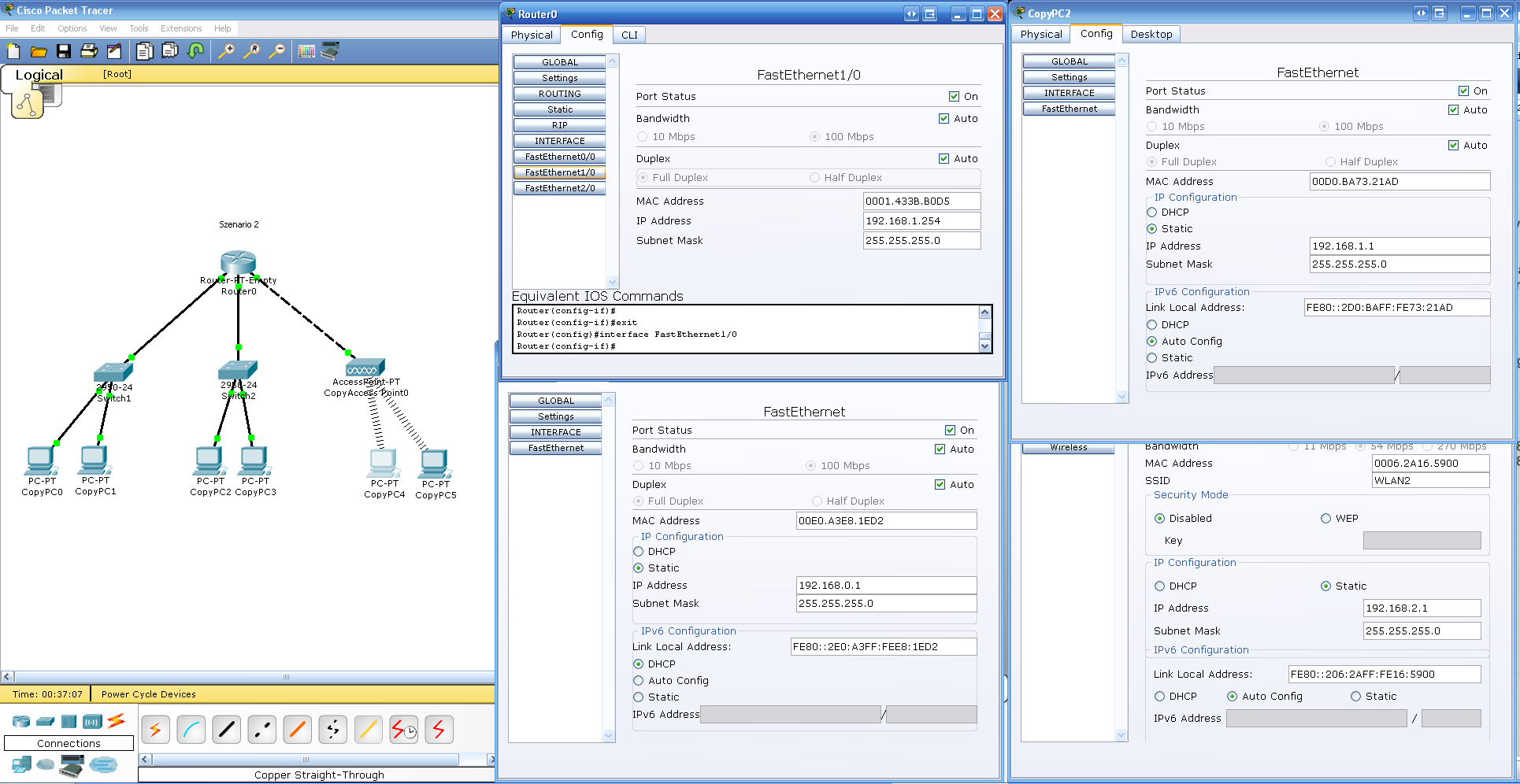Choose the automatic connection type lightning
The width and height of the screenshot is (1520, 784).
155,730
